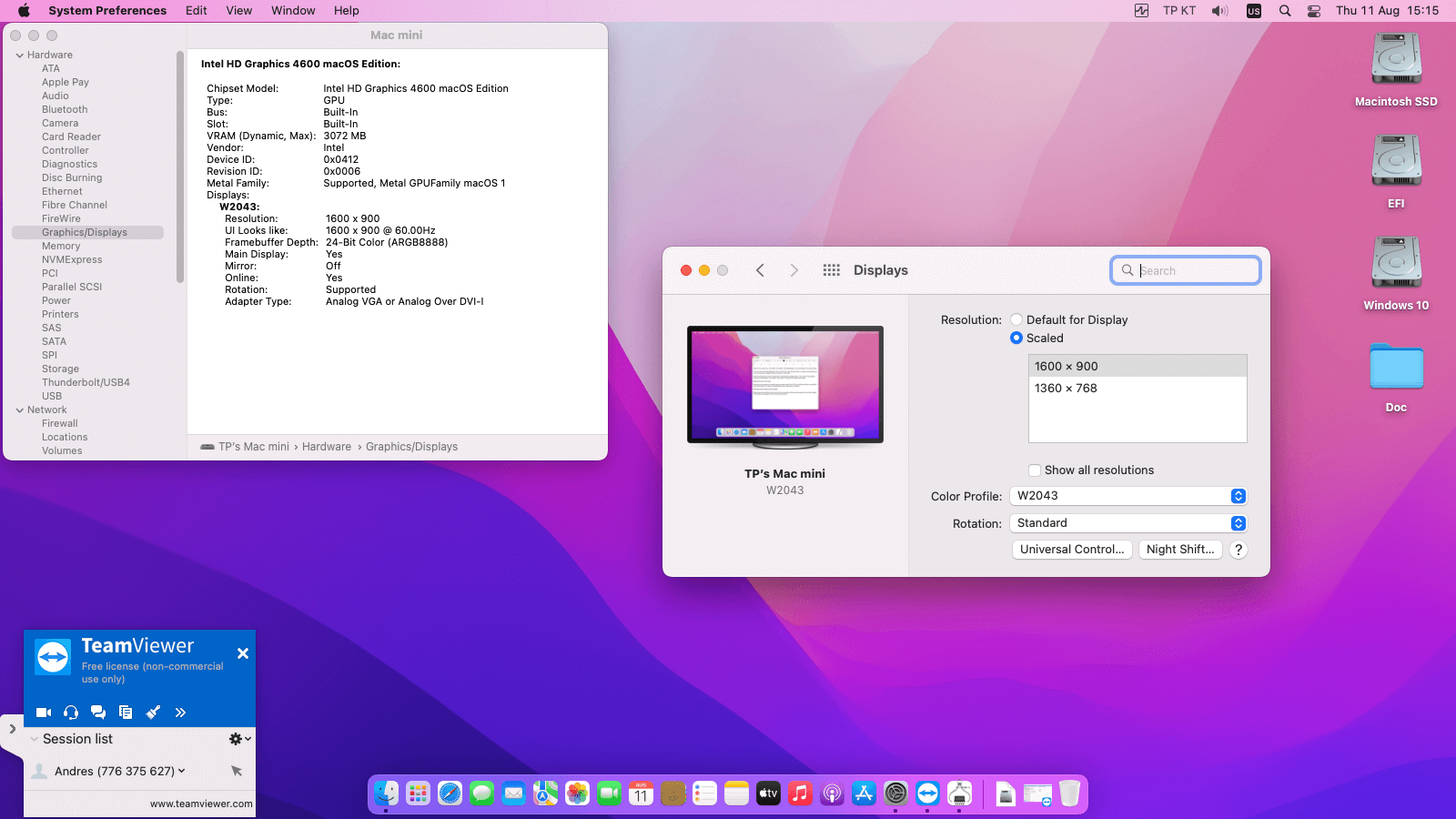Show all preferences grid icon
Viewport: 1456px width, 819px height.
pos(831,270)
